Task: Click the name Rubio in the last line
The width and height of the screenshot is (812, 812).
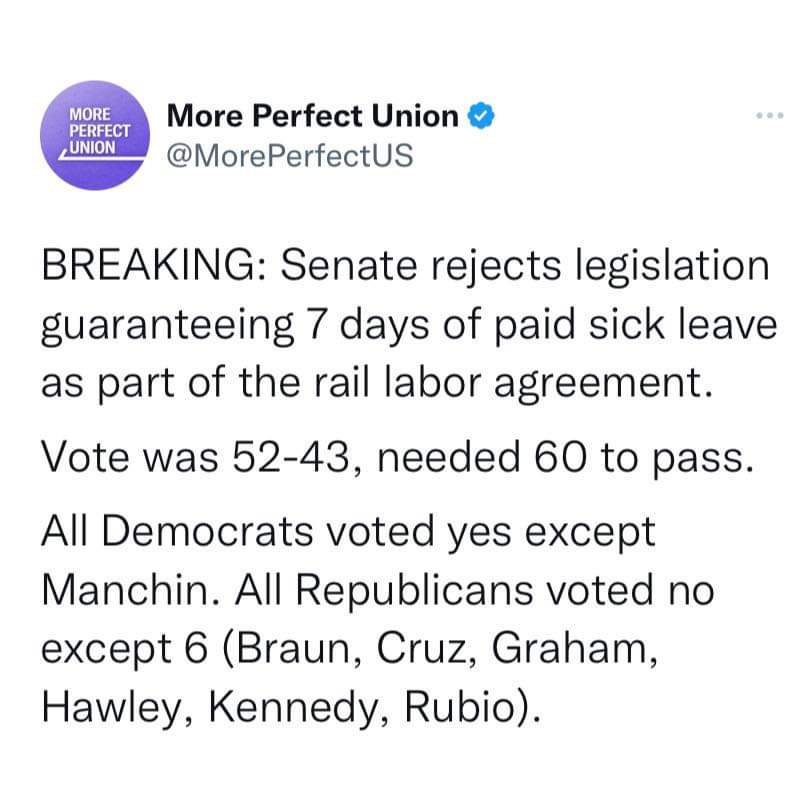Action: (x=458, y=708)
